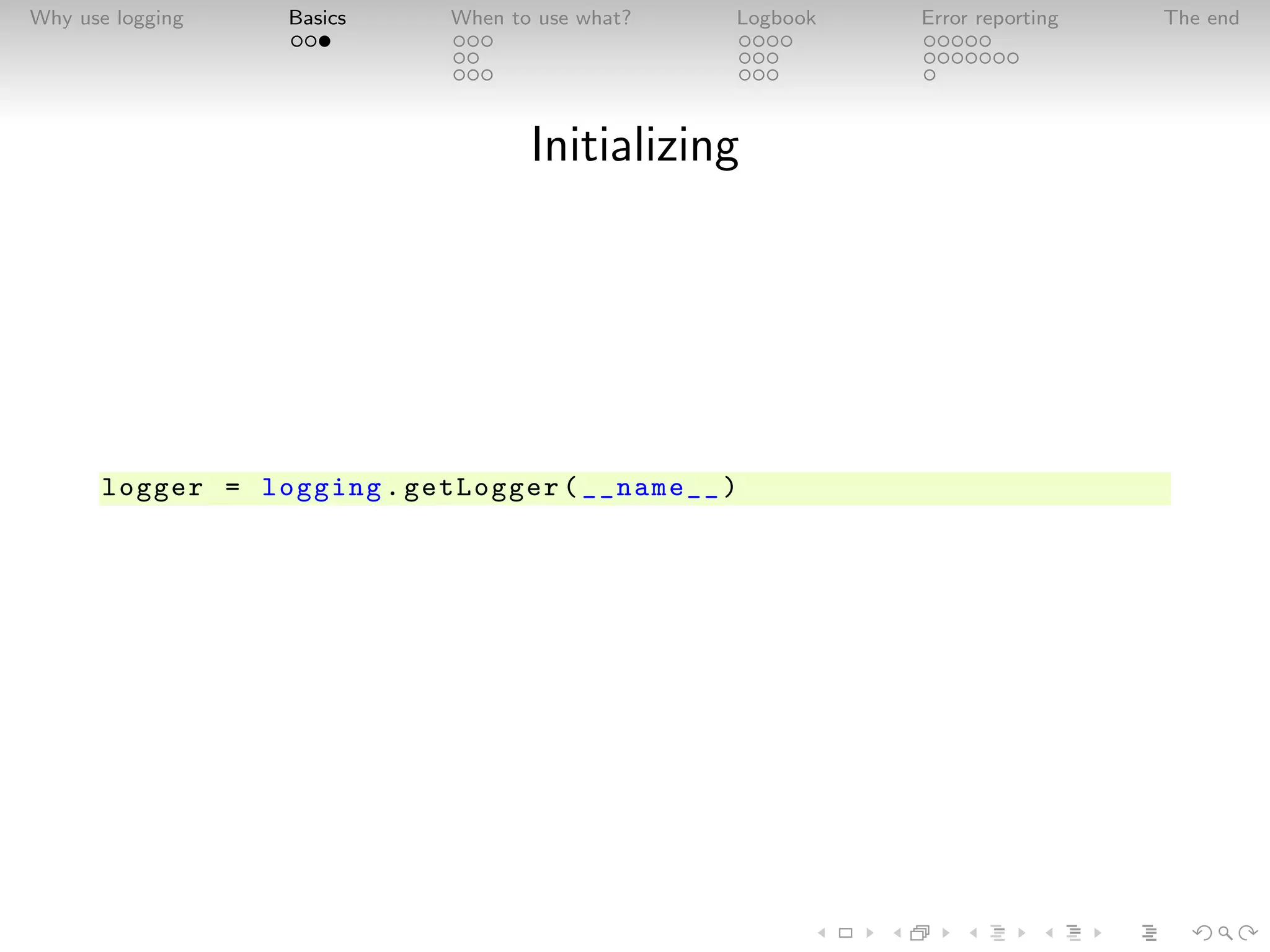Click the presentation outline icon
Image resolution: width=1270 pixels, height=952 pixels.
coord(1149,933)
